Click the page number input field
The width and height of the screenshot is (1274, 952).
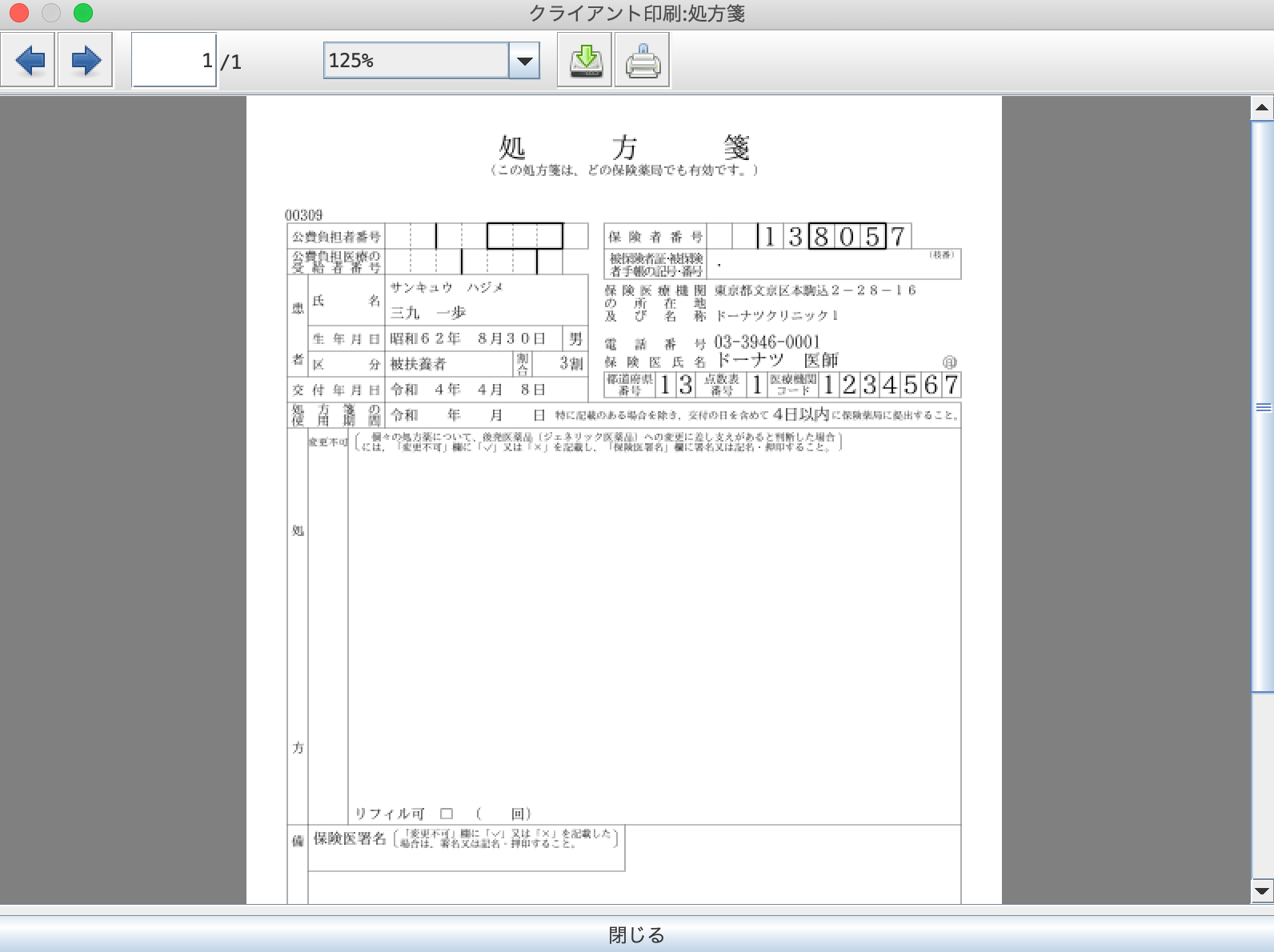tap(174, 60)
